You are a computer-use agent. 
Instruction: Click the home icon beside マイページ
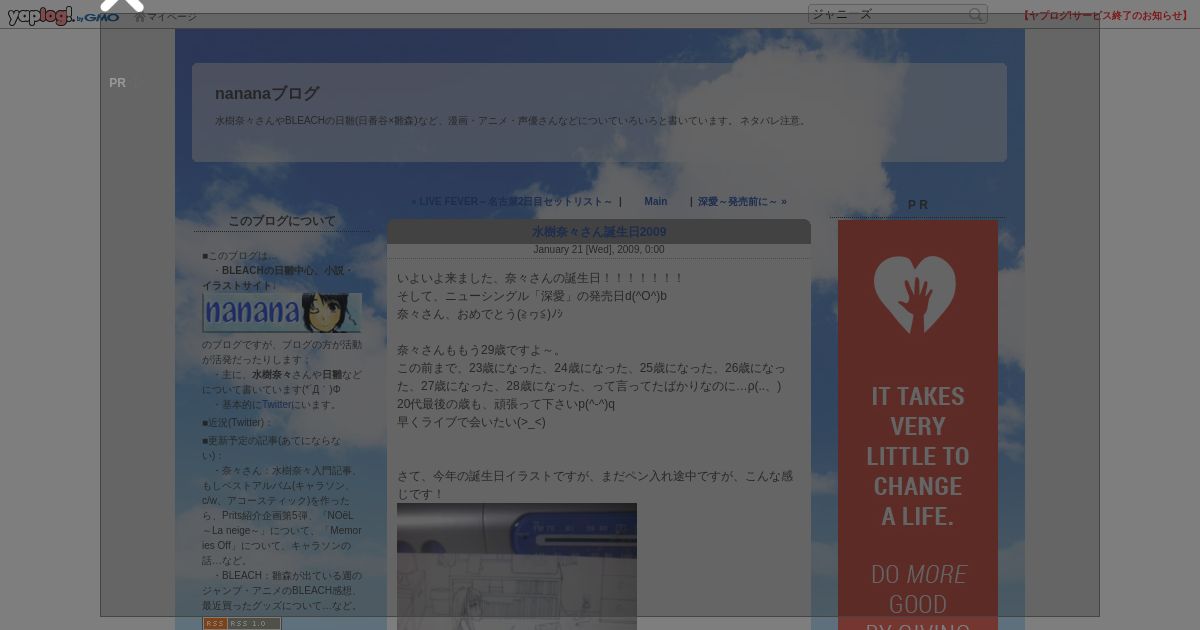click(140, 17)
